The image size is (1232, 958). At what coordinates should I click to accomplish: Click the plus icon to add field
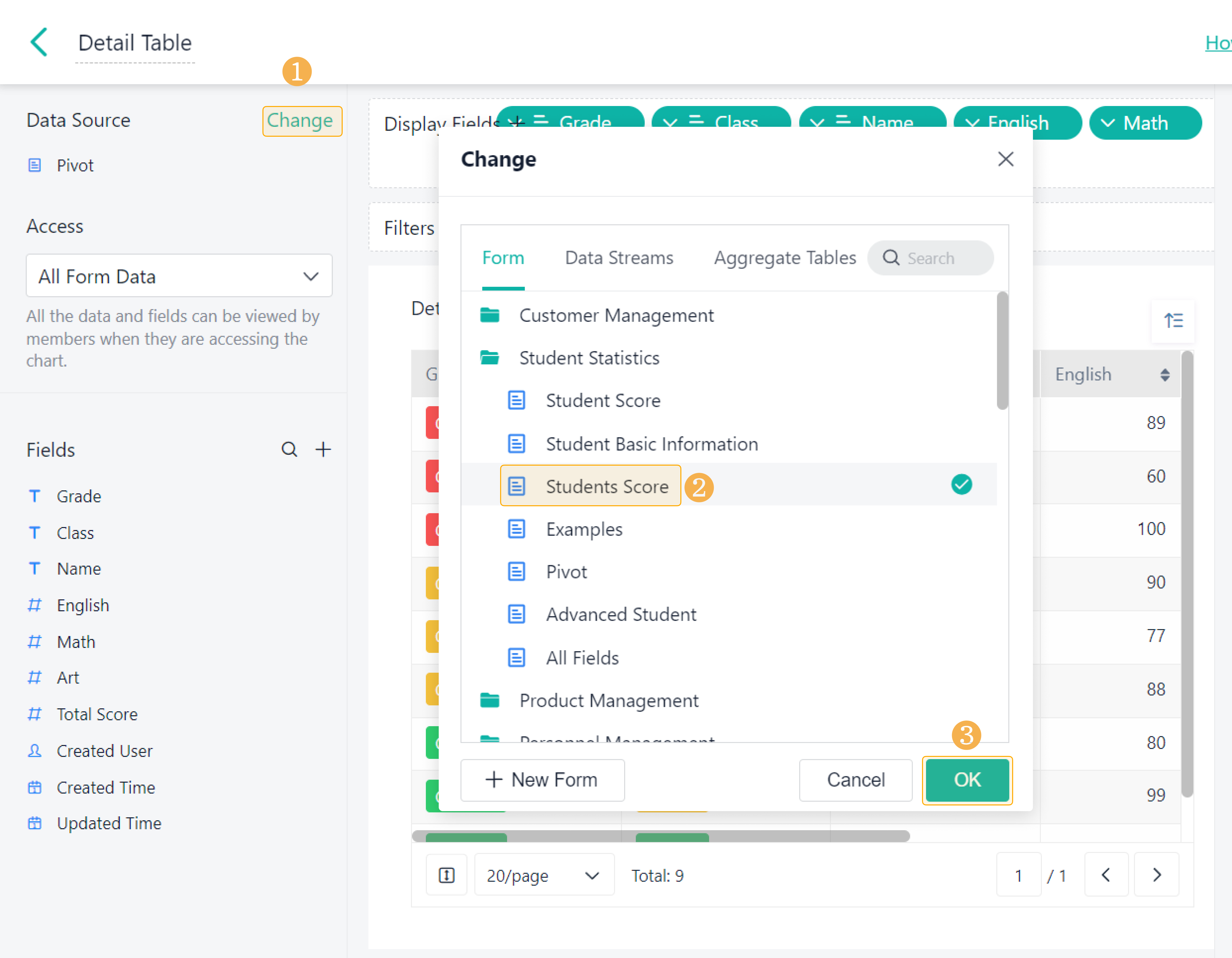[x=323, y=450]
